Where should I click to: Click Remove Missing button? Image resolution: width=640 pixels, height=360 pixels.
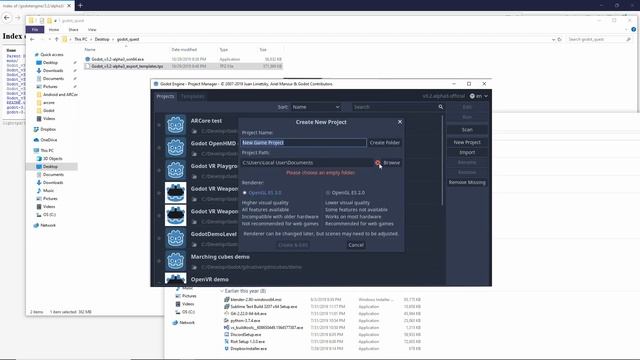pos(467,182)
